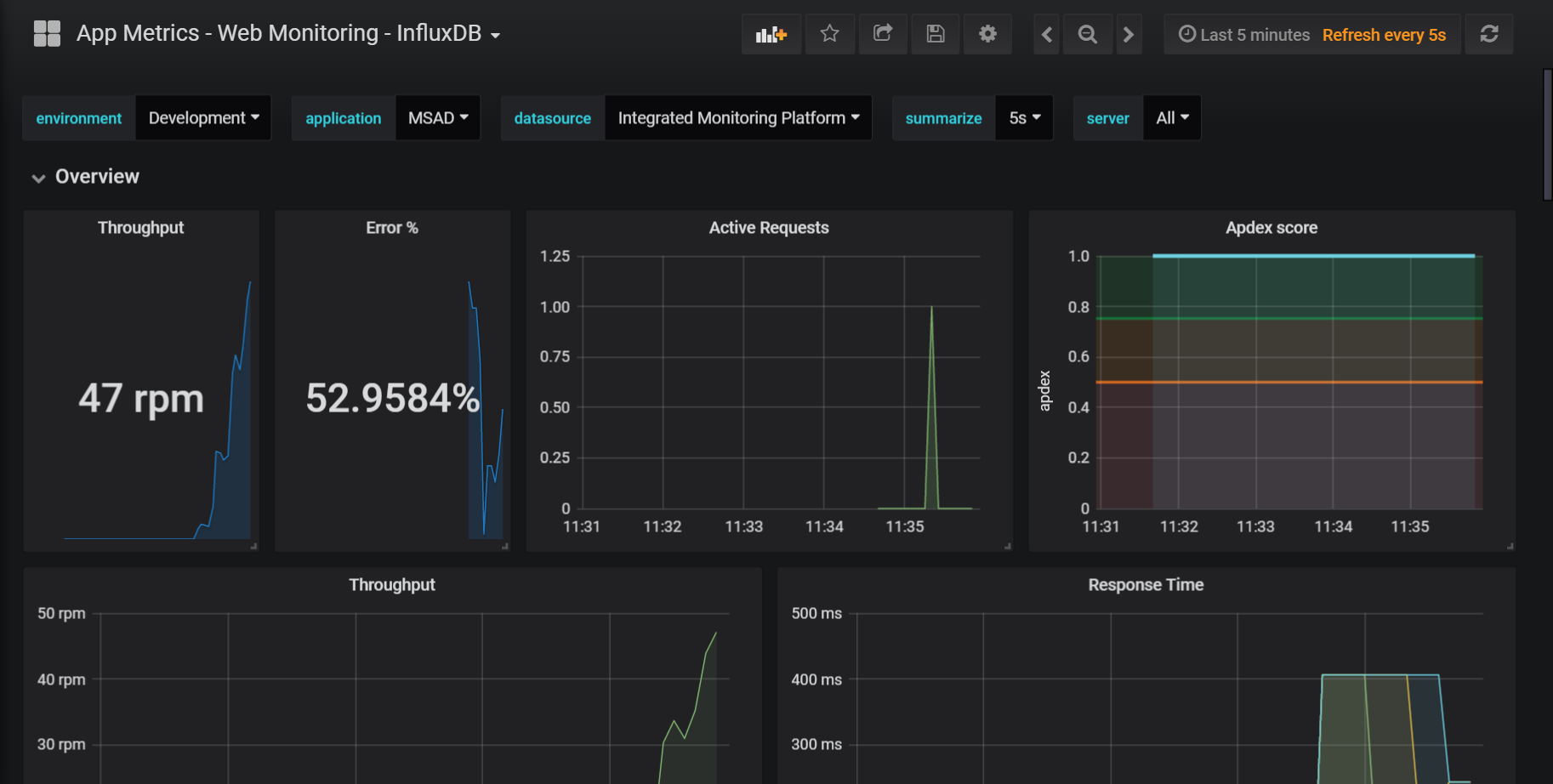Click the page vertical scrollbar
The height and width of the screenshot is (784, 1553).
coord(1547,134)
